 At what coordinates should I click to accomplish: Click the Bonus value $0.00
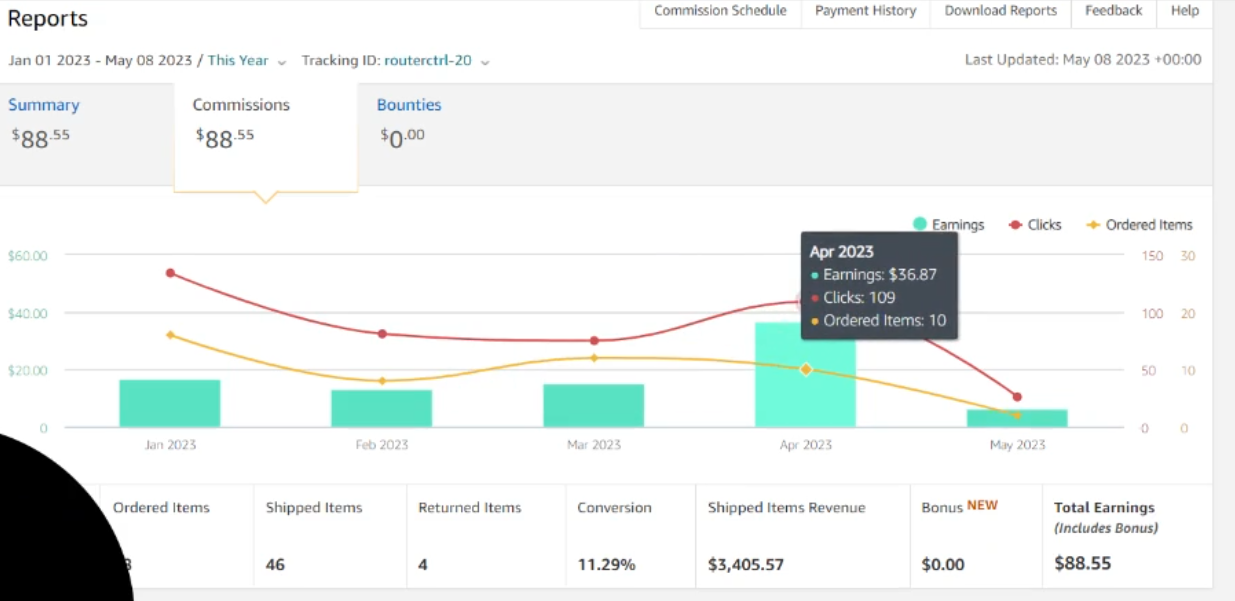point(943,565)
